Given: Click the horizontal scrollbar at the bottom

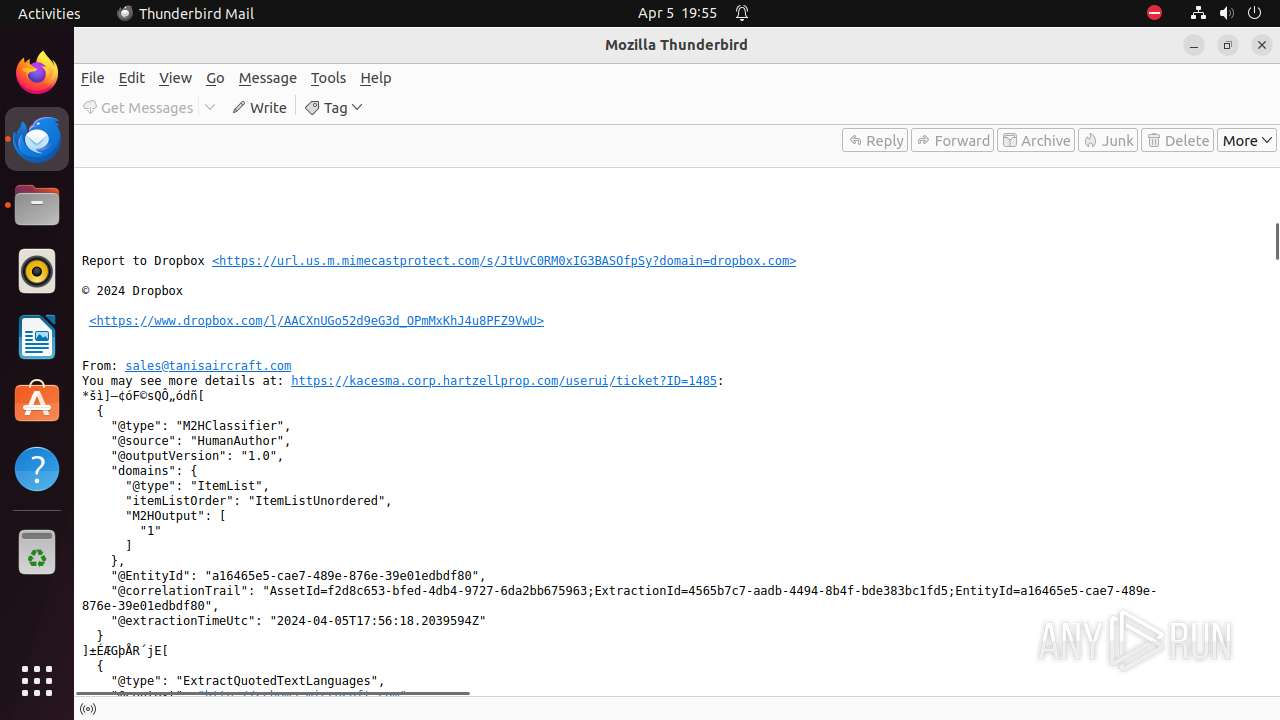Looking at the screenshot, I should 275,692.
